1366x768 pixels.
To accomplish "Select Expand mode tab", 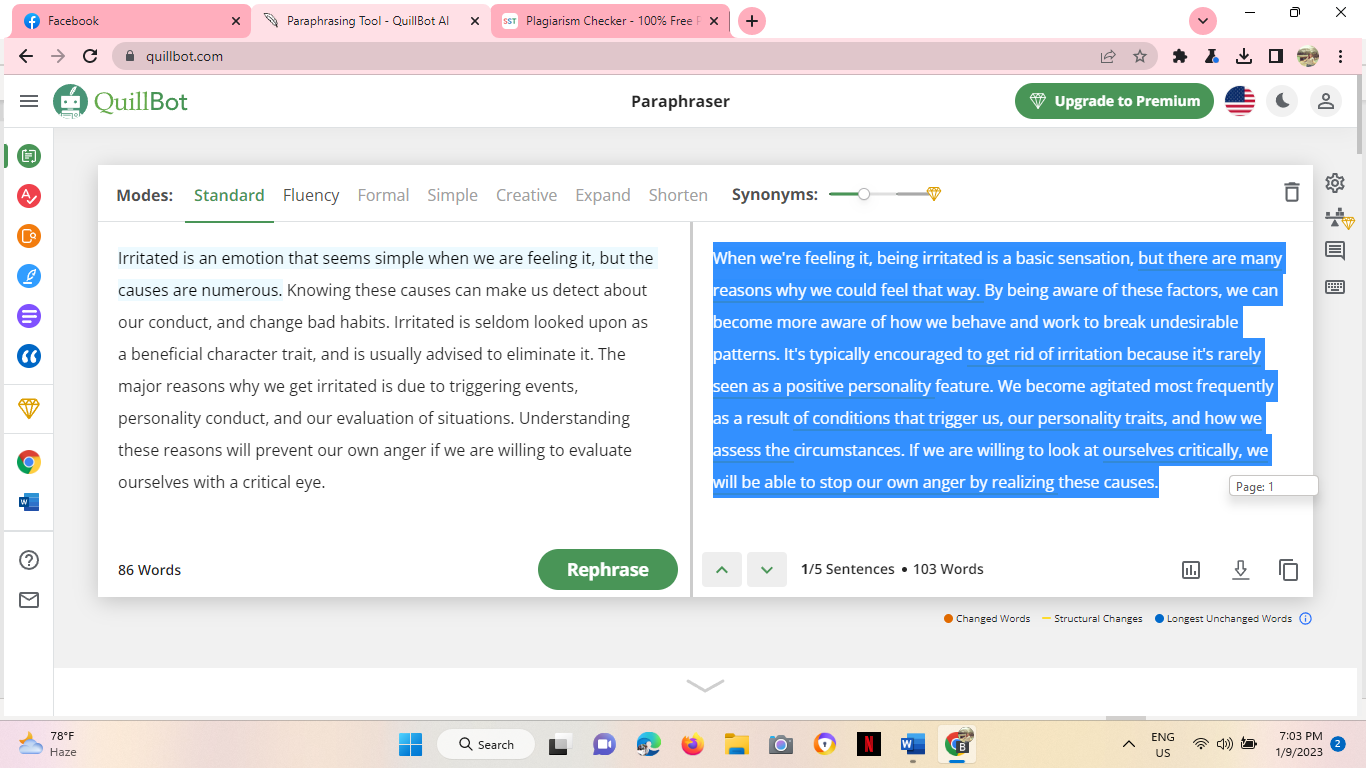I will point(603,195).
